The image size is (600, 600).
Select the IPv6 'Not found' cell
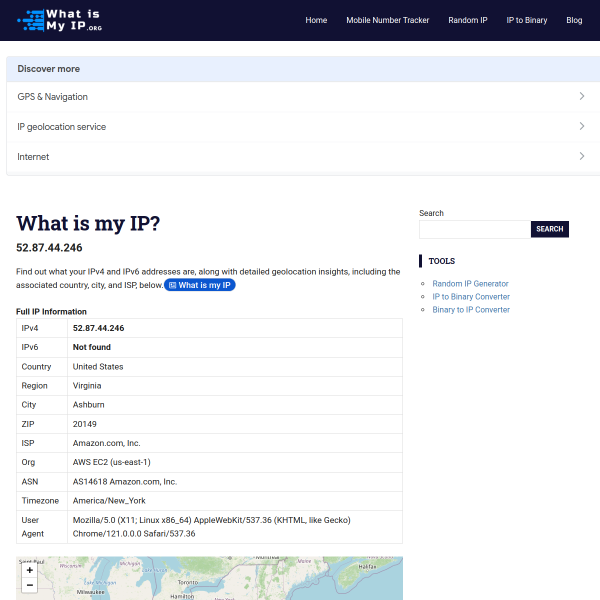(92, 347)
